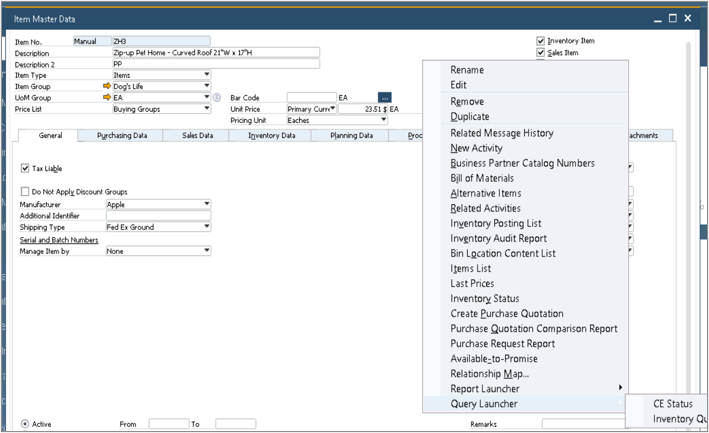Toggle the Inventory Item checkbox

(540, 41)
